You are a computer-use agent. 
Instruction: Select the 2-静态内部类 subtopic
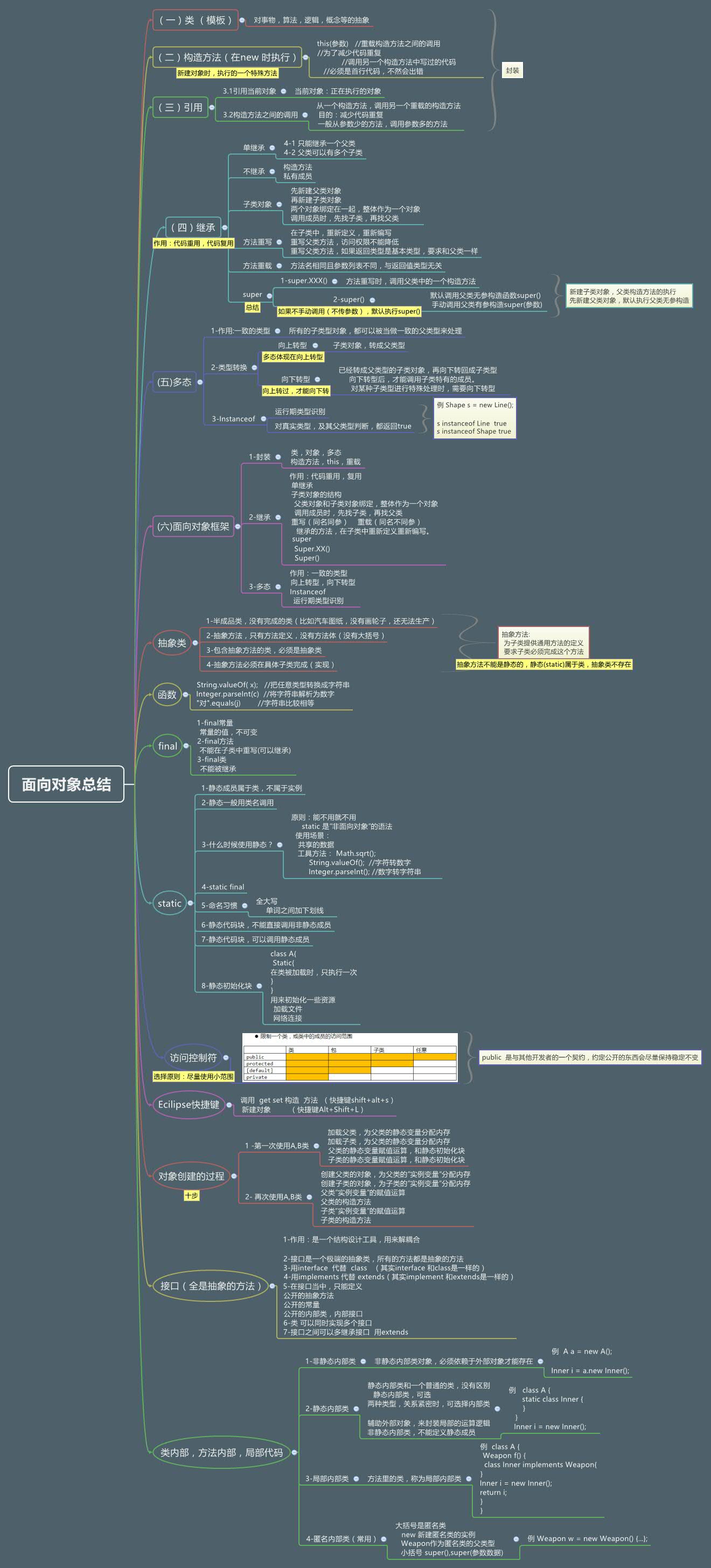(x=327, y=1409)
